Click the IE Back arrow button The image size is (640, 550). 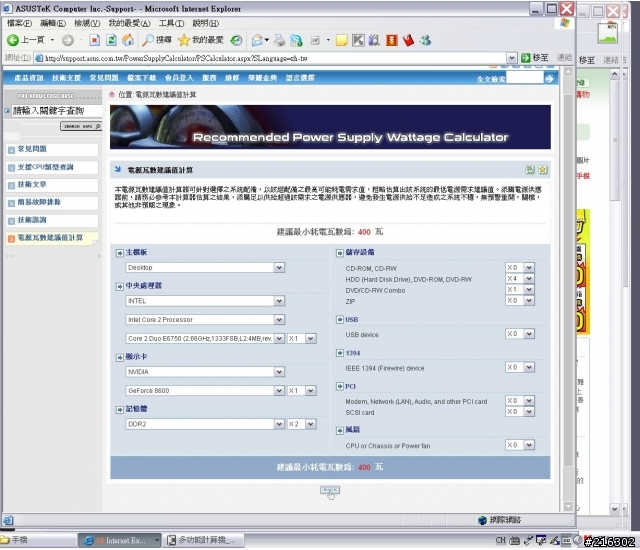click(x=13, y=40)
